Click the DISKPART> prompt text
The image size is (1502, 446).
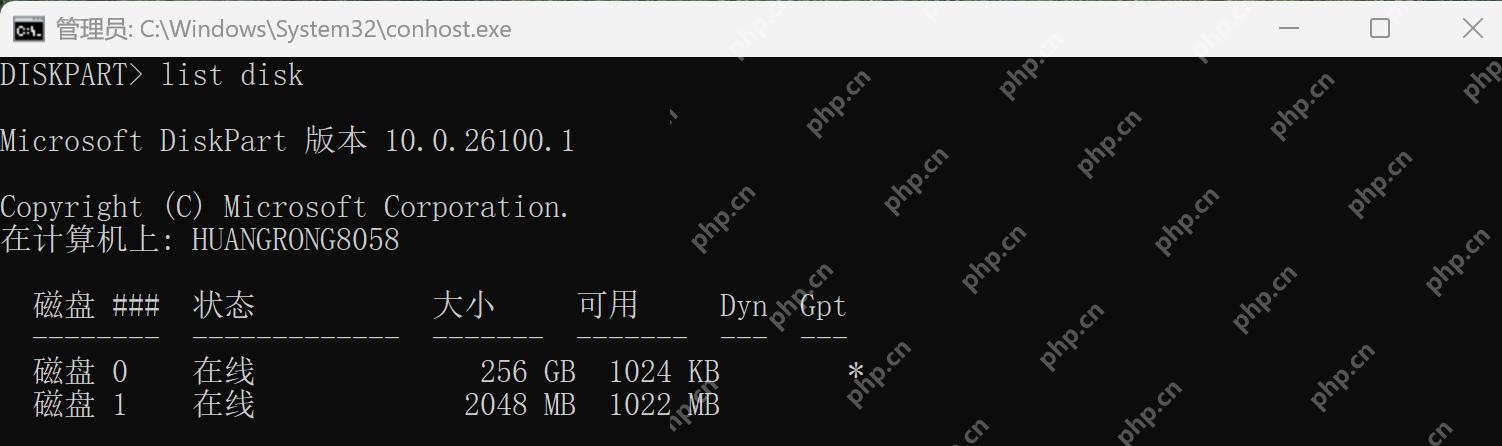pos(72,75)
